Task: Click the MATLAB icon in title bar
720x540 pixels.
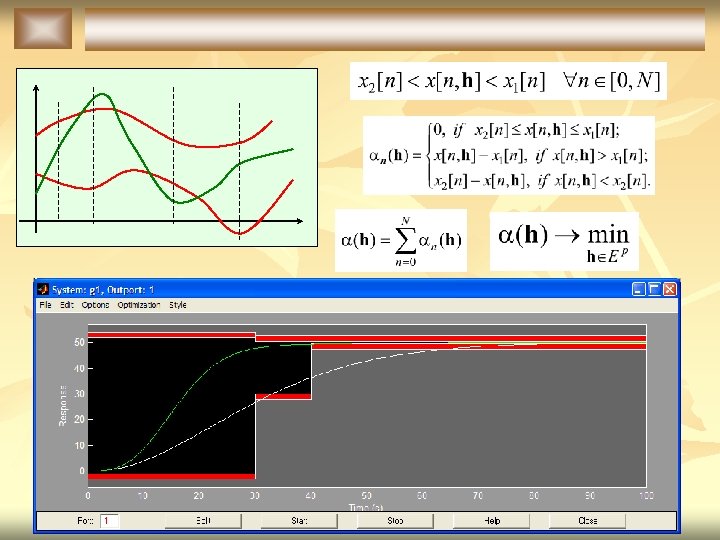Action: point(43,289)
